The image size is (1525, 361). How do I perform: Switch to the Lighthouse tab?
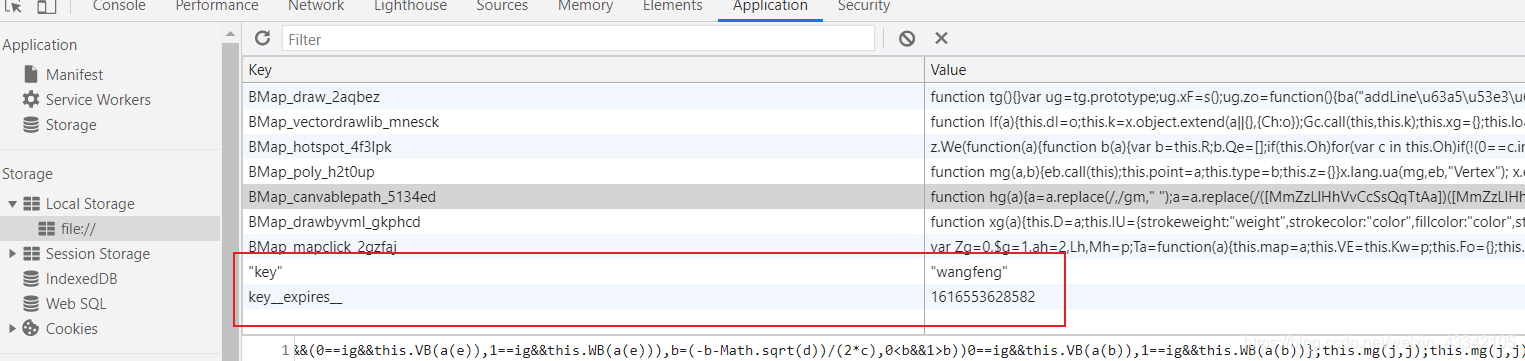pyautogui.click(x=410, y=7)
